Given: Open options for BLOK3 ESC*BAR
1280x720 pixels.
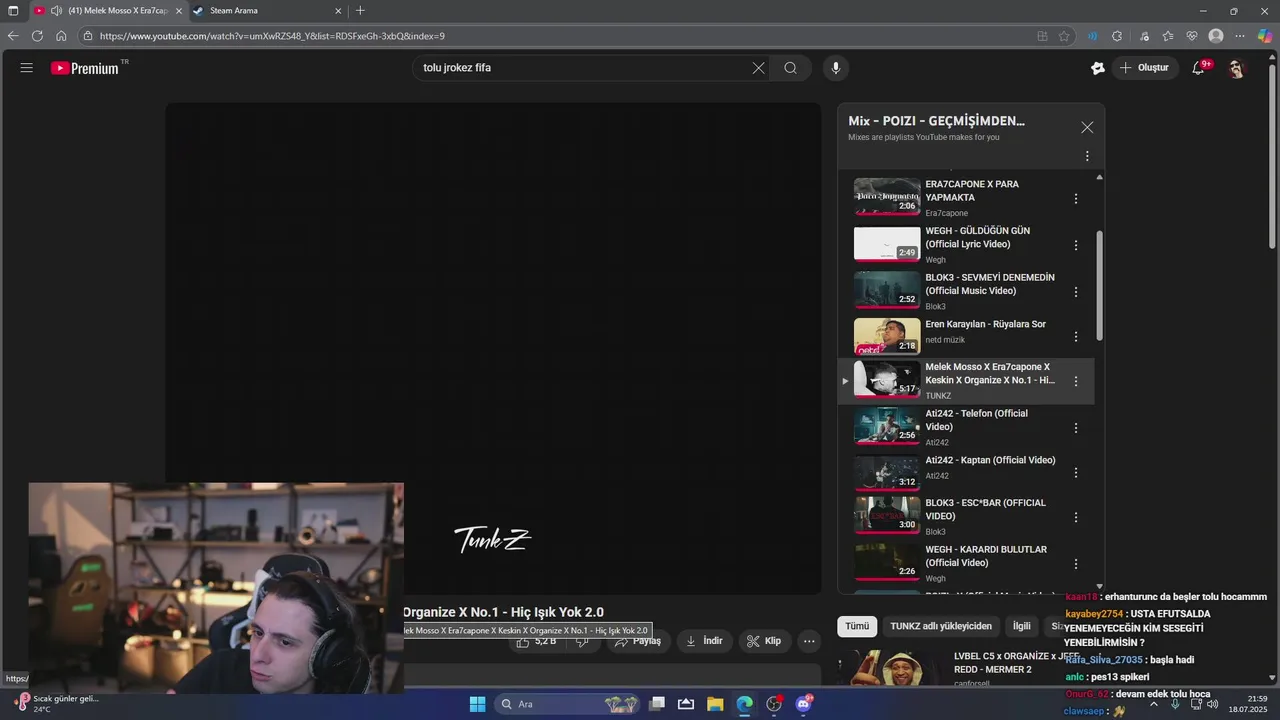Looking at the screenshot, I should pos(1076,518).
